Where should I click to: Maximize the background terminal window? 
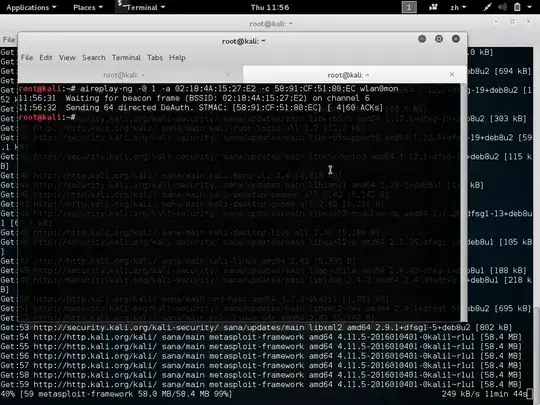point(512,22)
